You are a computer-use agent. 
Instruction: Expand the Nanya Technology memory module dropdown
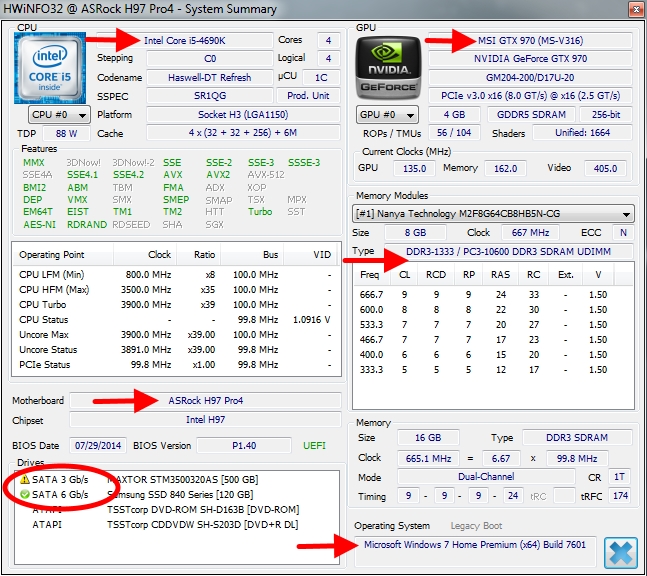493,214
